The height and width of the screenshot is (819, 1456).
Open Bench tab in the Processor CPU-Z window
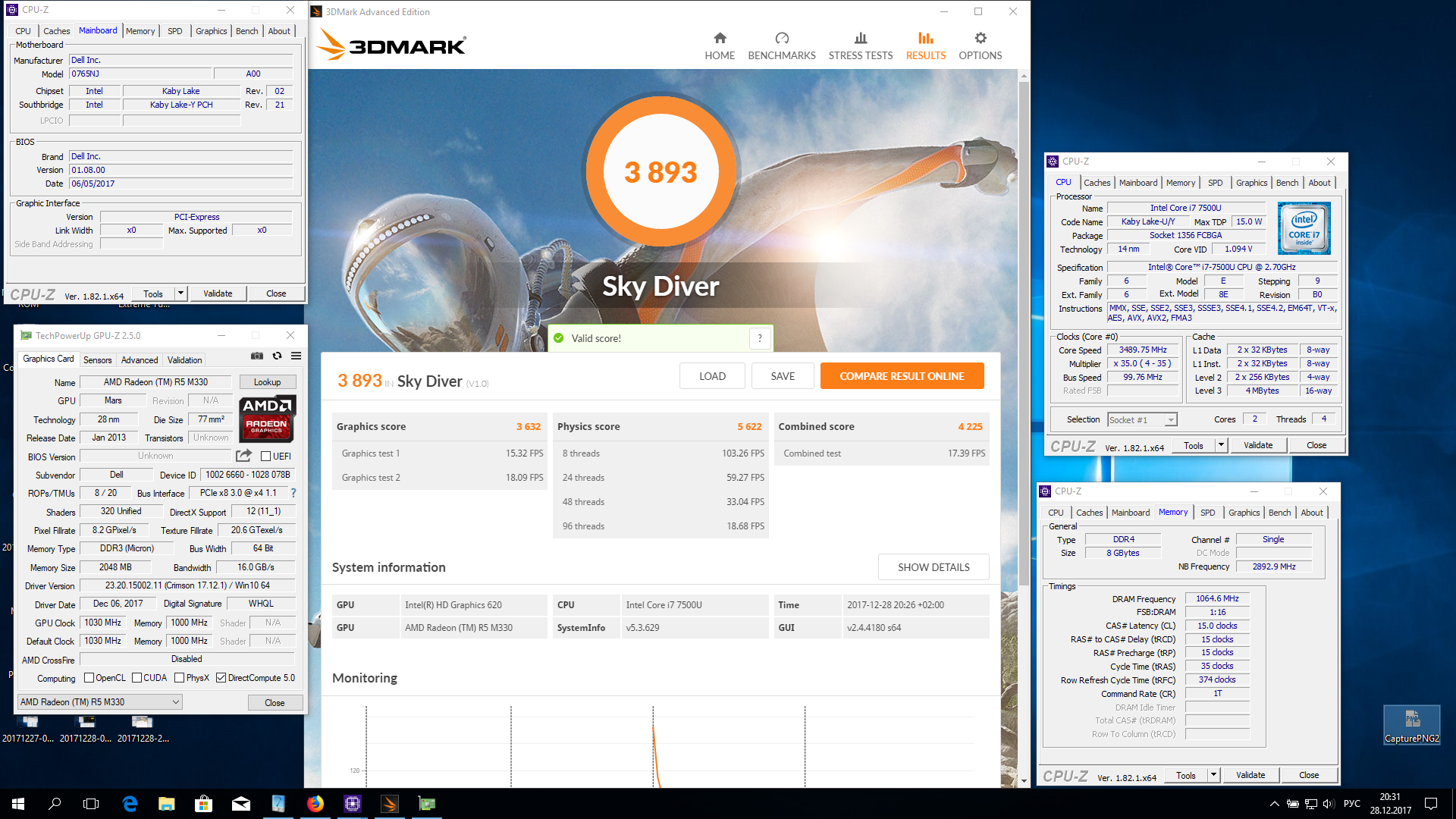click(x=1287, y=183)
